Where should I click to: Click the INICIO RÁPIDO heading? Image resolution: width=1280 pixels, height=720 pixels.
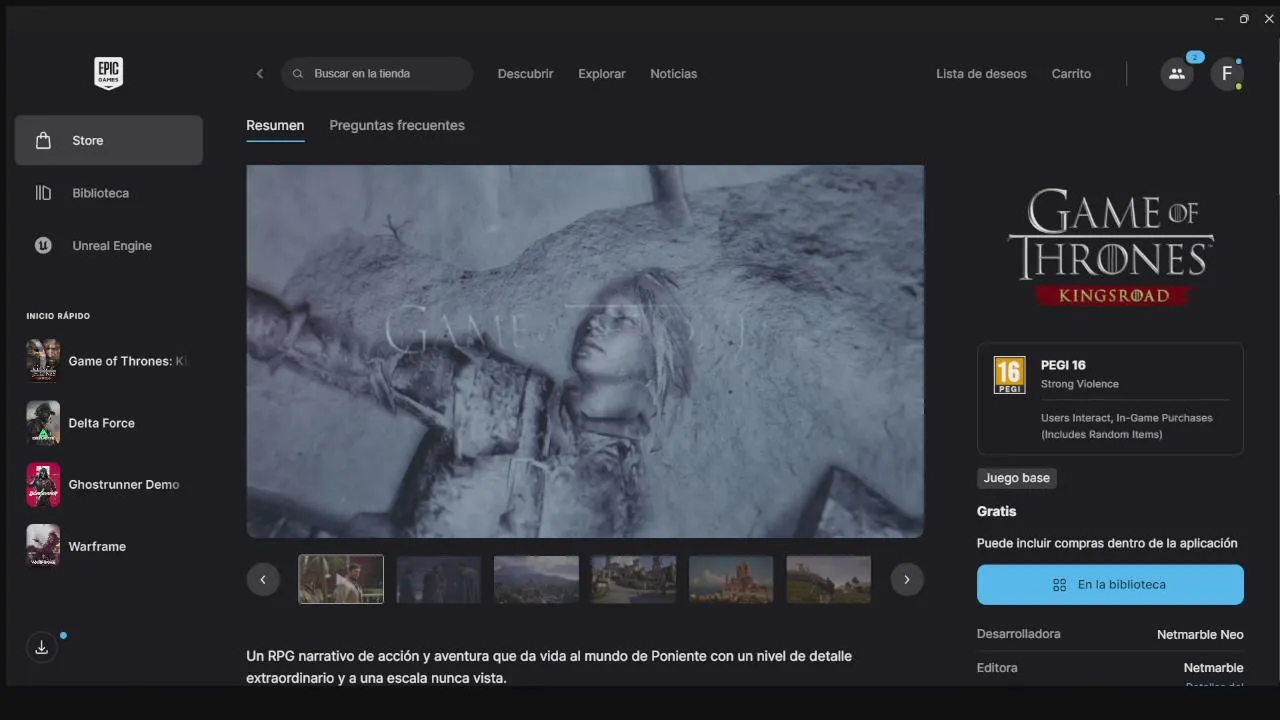(58, 316)
